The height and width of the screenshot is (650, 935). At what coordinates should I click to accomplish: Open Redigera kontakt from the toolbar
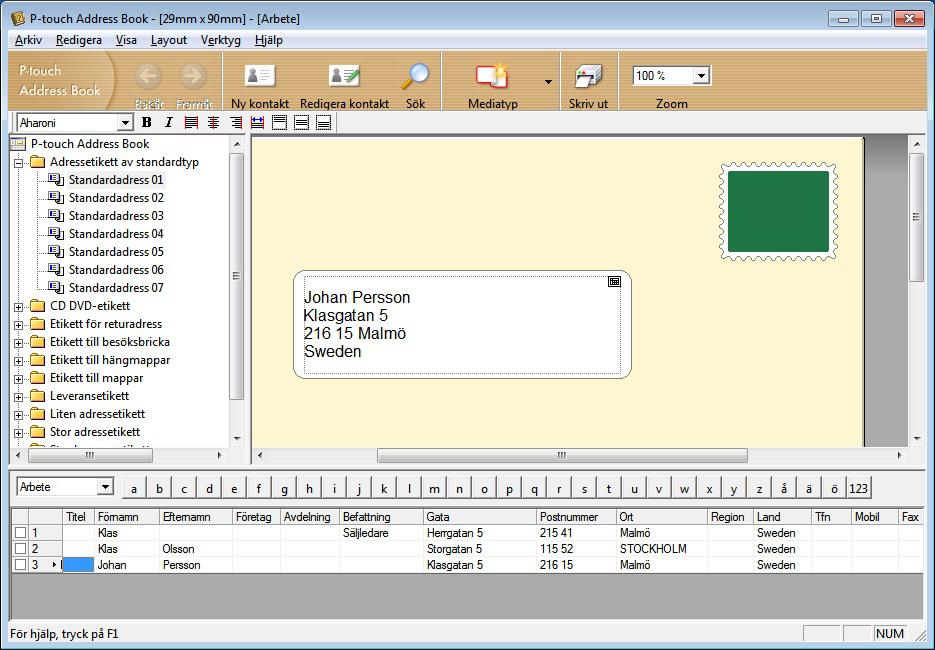point(344,76)
